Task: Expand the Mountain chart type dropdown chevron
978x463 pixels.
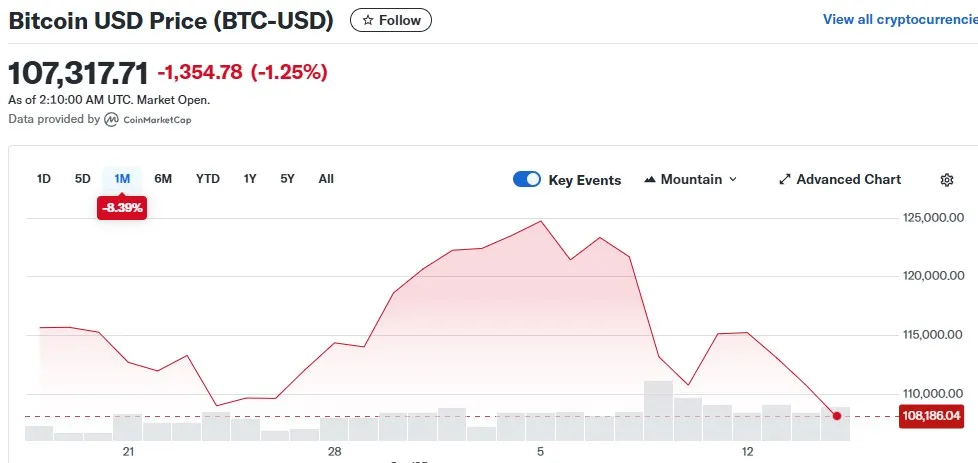Action: point(733,180)
